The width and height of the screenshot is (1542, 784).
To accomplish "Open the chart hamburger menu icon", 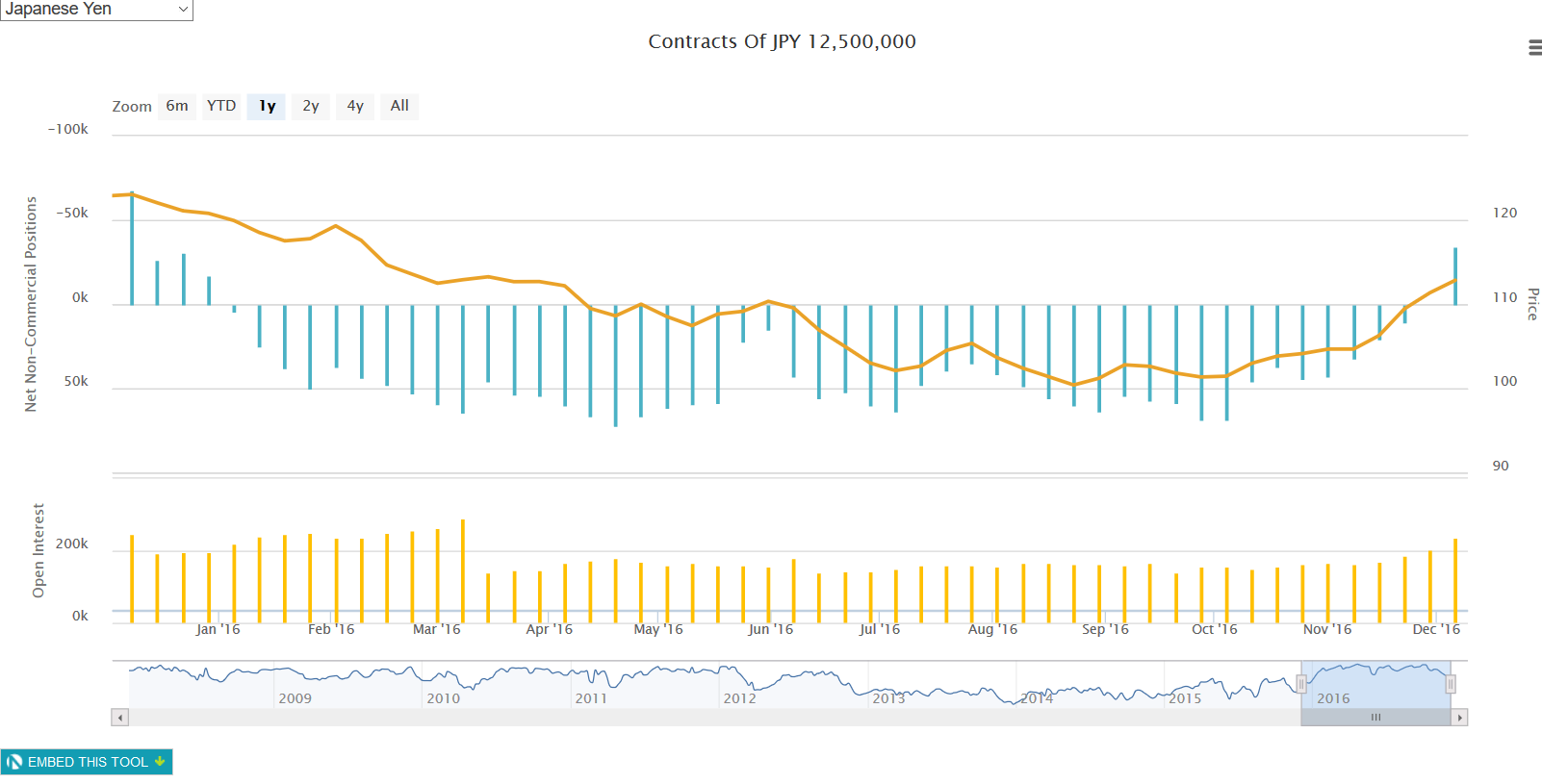I will tap(1534, 48).
